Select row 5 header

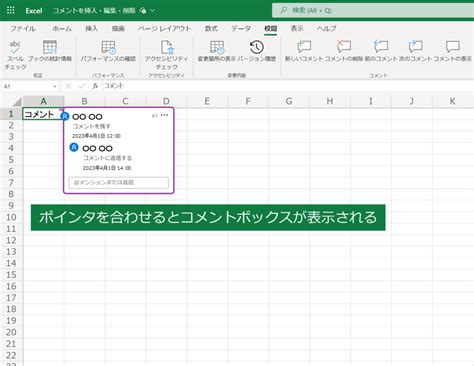pyautogui.click(x=11, y=160)
